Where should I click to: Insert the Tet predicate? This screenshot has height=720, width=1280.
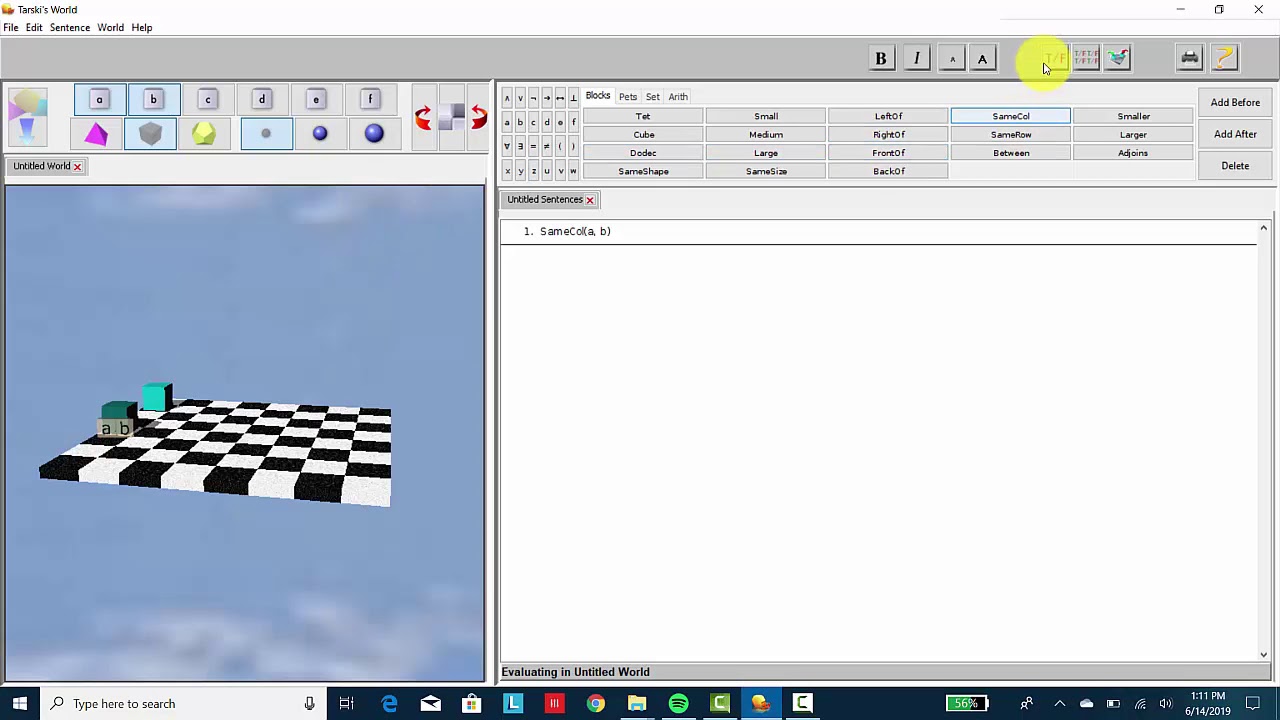[x=643, y=116]
